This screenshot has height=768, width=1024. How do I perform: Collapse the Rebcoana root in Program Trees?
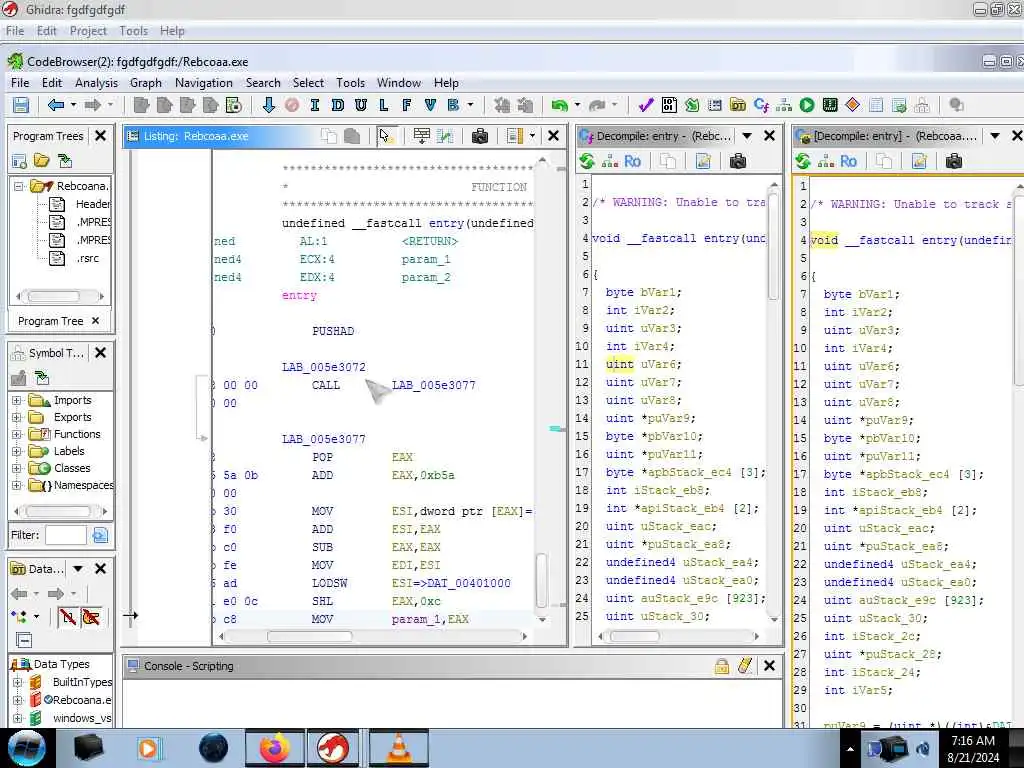point(18,186)
